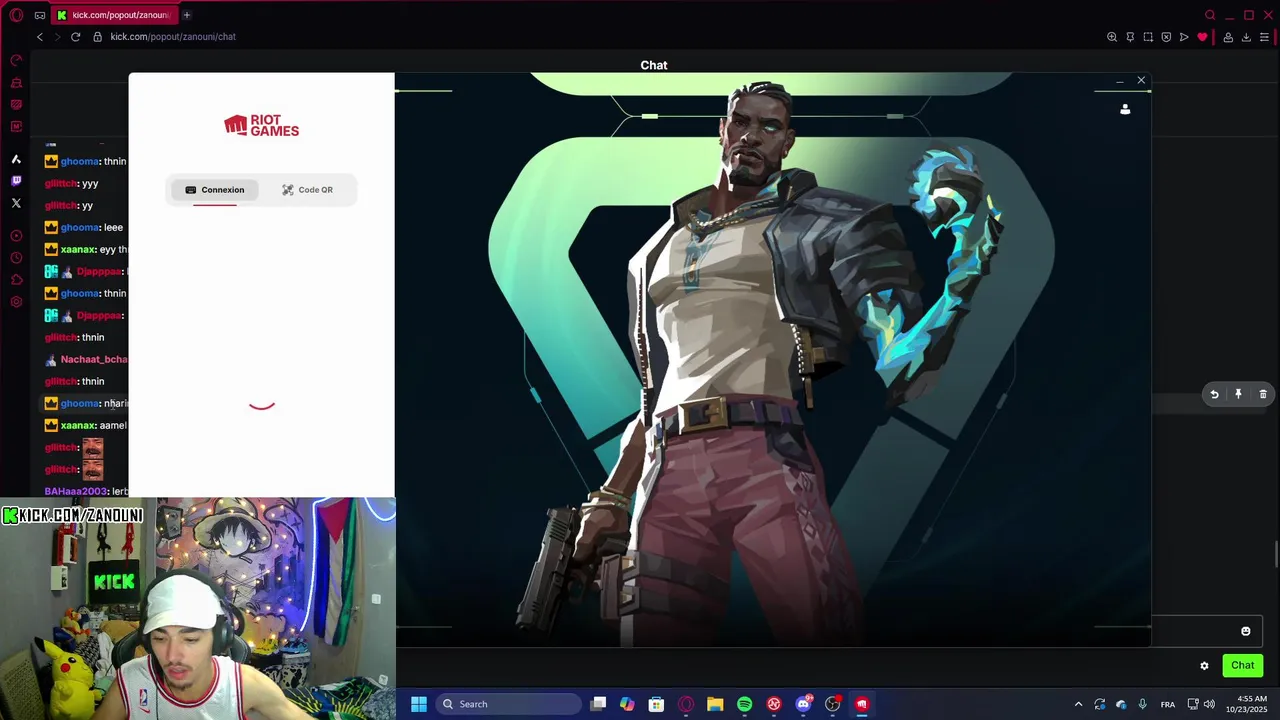View site security lock info
Viewport: 1280px width, 720px height.
click(x=97, y=37)
